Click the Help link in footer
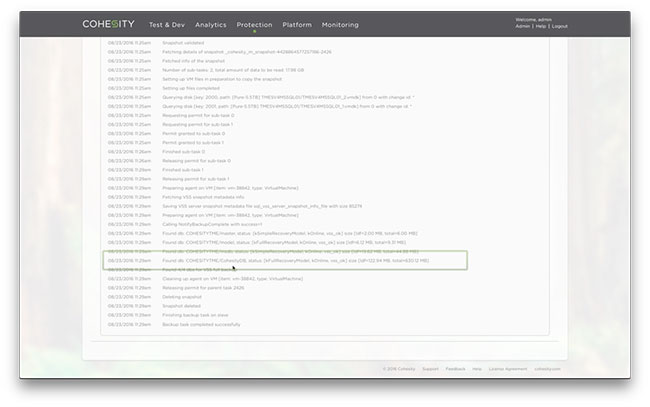The width and height of the screenshot is (650, 407). [477, 368]
